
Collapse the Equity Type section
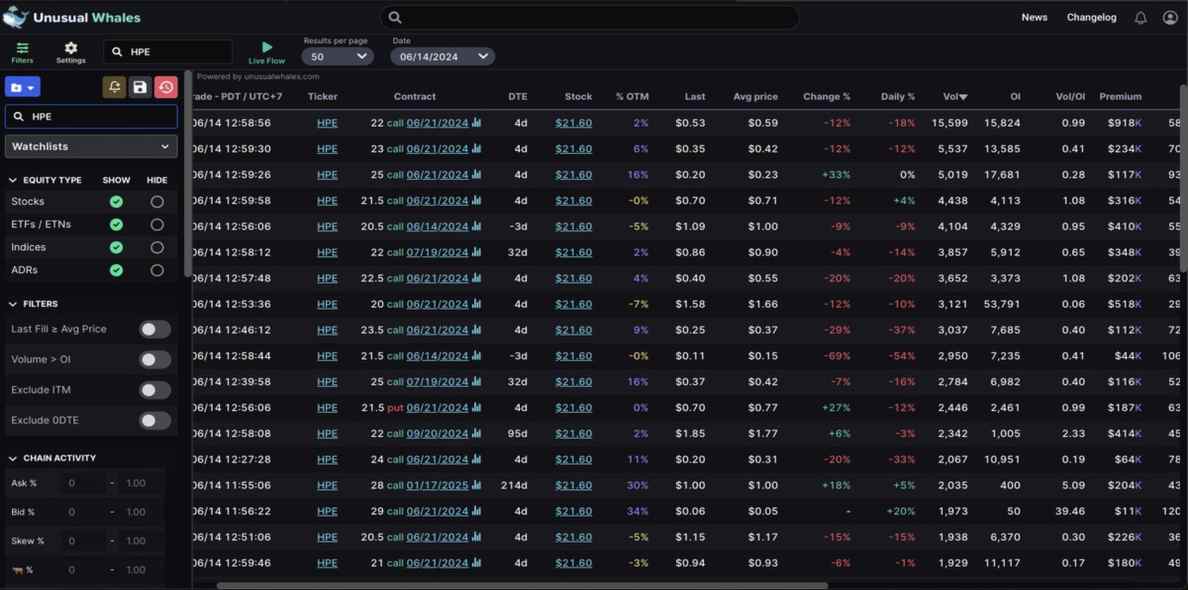point(13,180)
